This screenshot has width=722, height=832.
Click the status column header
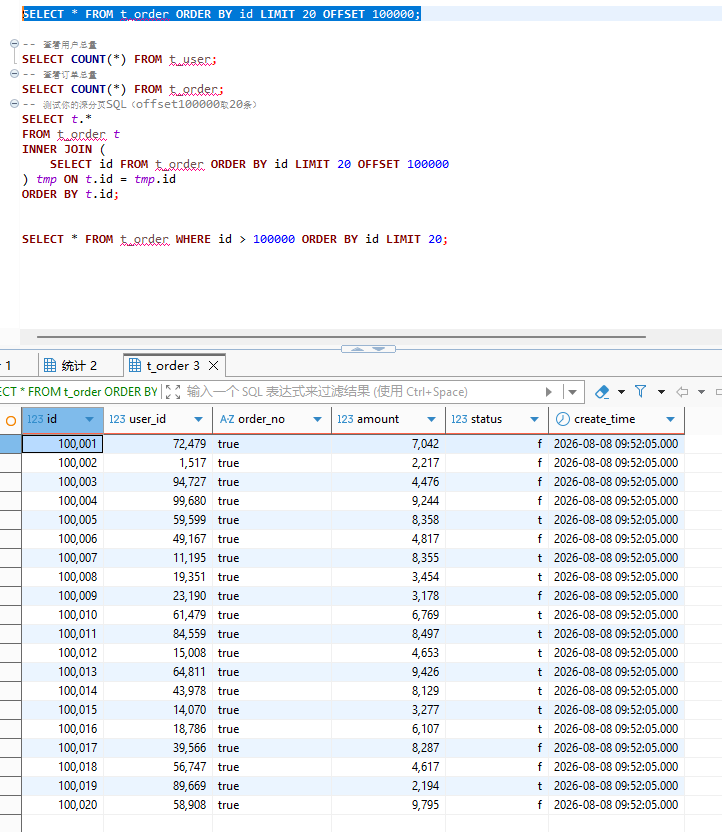tap(497, 419)
